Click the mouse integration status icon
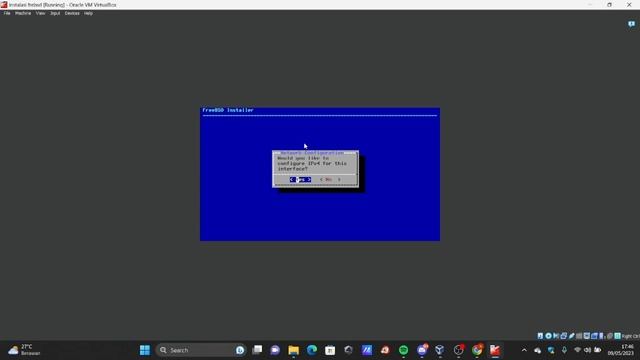Viewport: 640px width, 360px height. click(609, 336)
